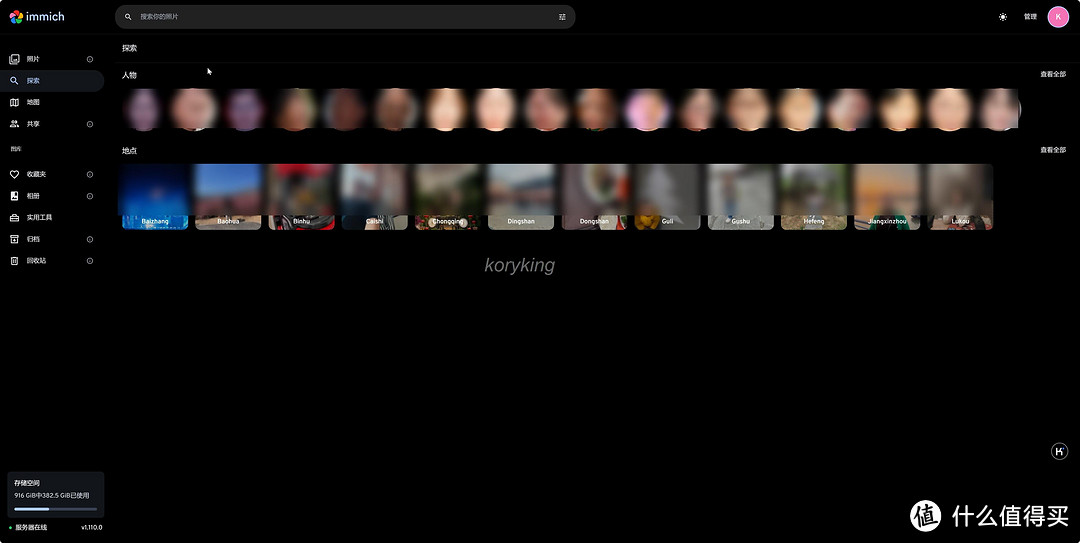The height and width of the screenshot is (543, 1080).
Task: Open the Hefeng place thumbnail
Action: tap(813, 196)
